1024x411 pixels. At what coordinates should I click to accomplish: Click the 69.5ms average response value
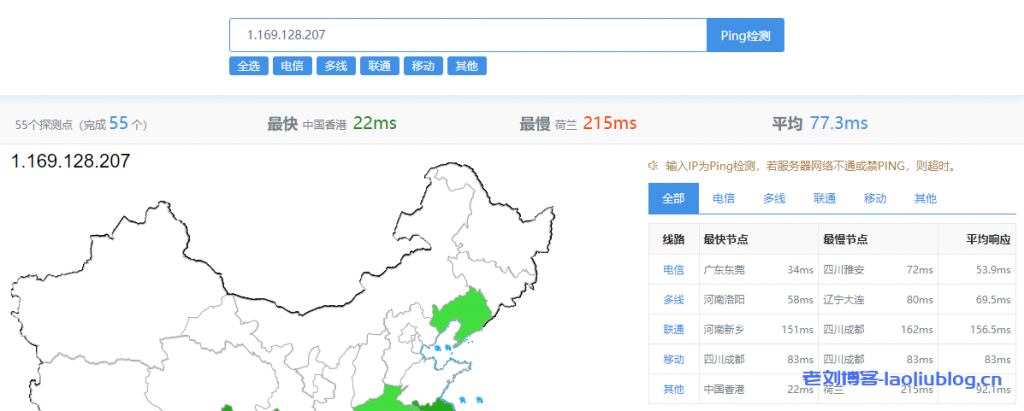coord(993,300)
